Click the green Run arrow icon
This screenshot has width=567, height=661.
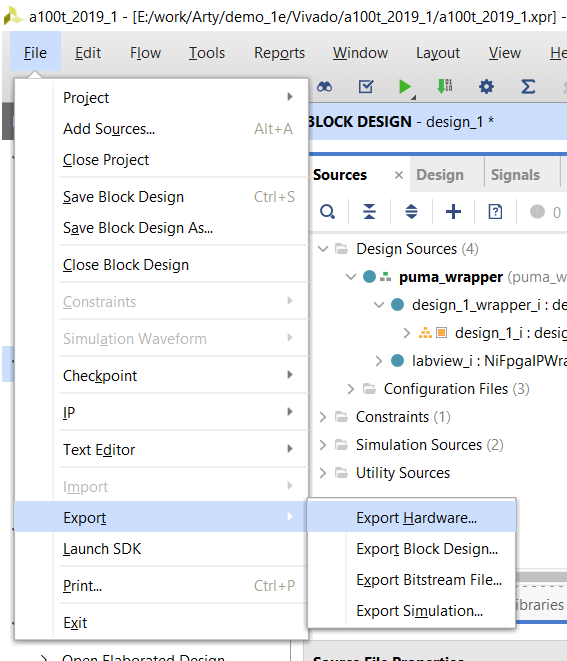click(x=405, y=86)
